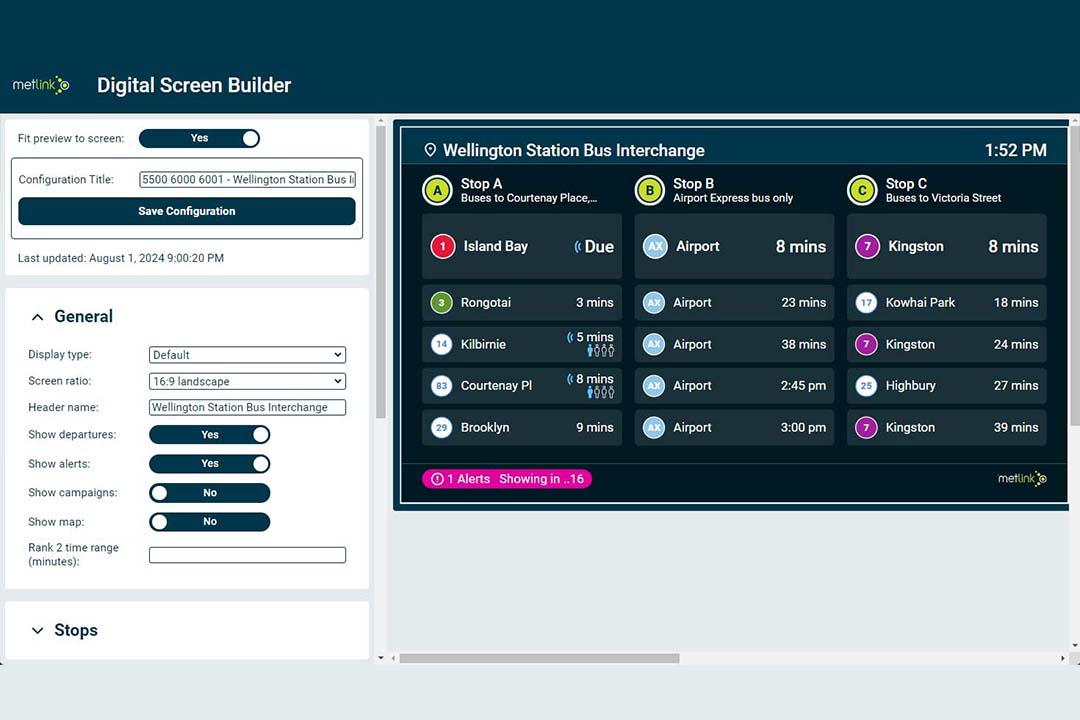Collapse the General section
The height and width of the screenshot is (720, 1080).
click(x=38, y=317)
